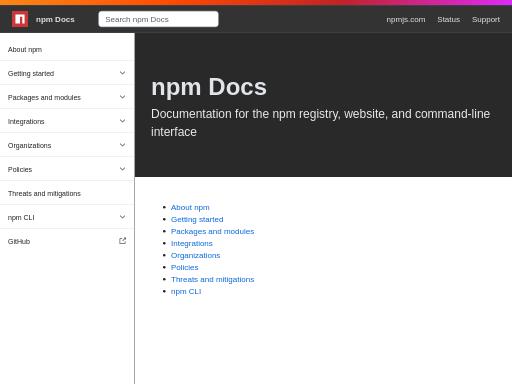The width and height of the screenshot is (512, 384).
Task: Follow the Integrations content link
Action: click(191, 243)
